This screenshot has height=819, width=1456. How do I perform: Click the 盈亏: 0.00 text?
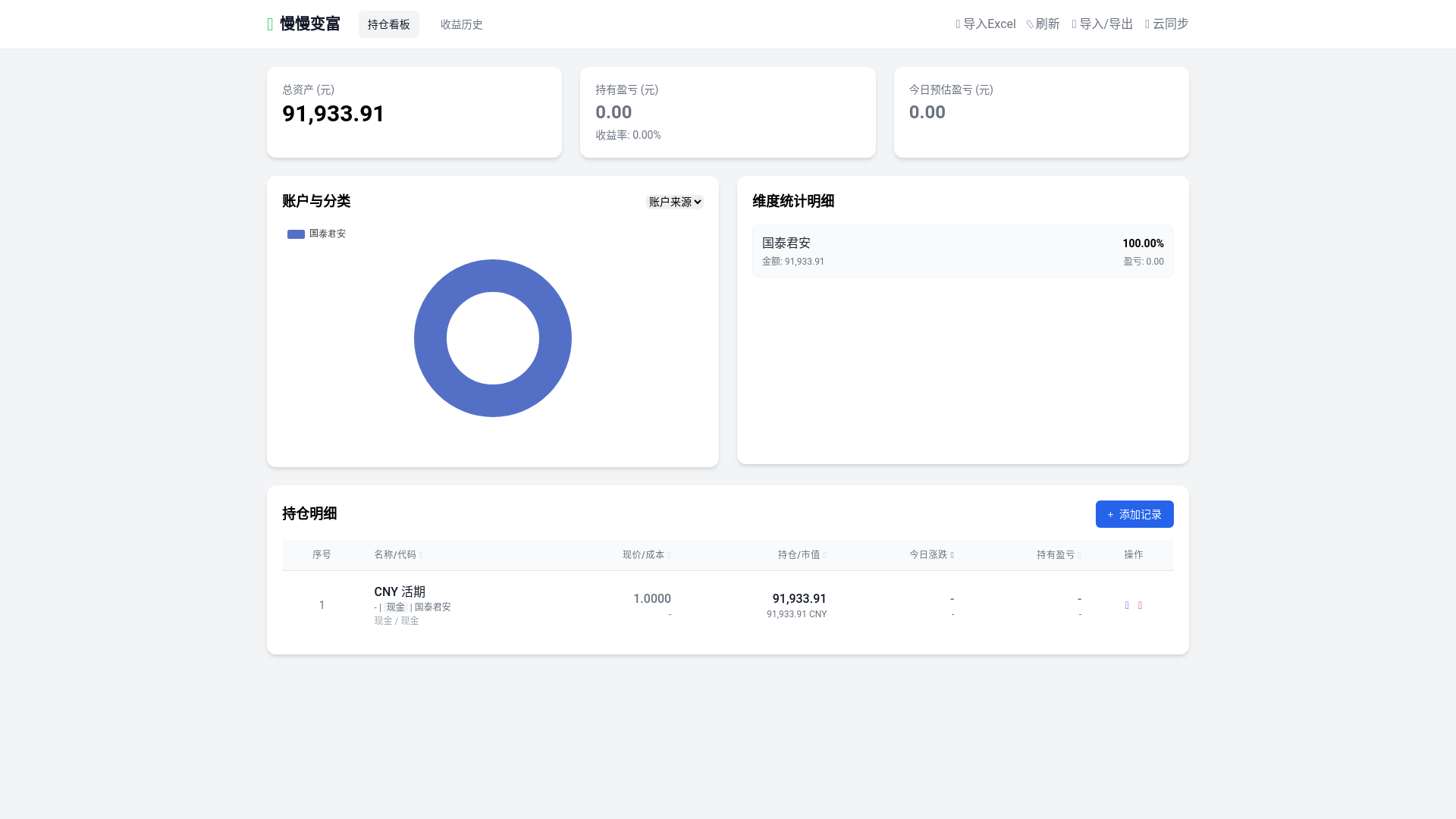click(x=1144, y=262)
